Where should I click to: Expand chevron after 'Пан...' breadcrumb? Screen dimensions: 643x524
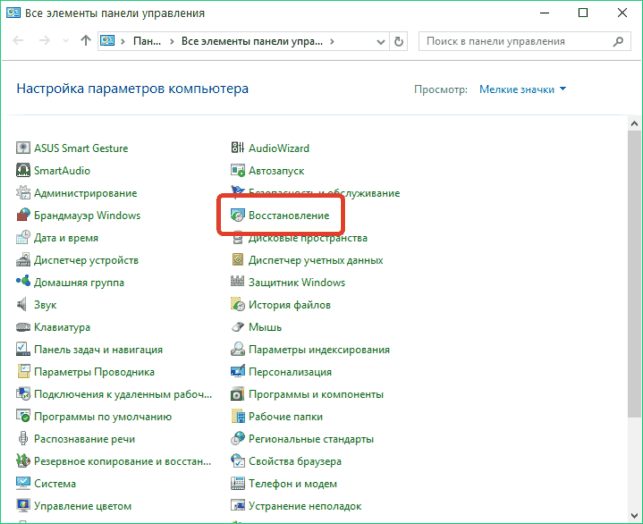click(171, 41)
